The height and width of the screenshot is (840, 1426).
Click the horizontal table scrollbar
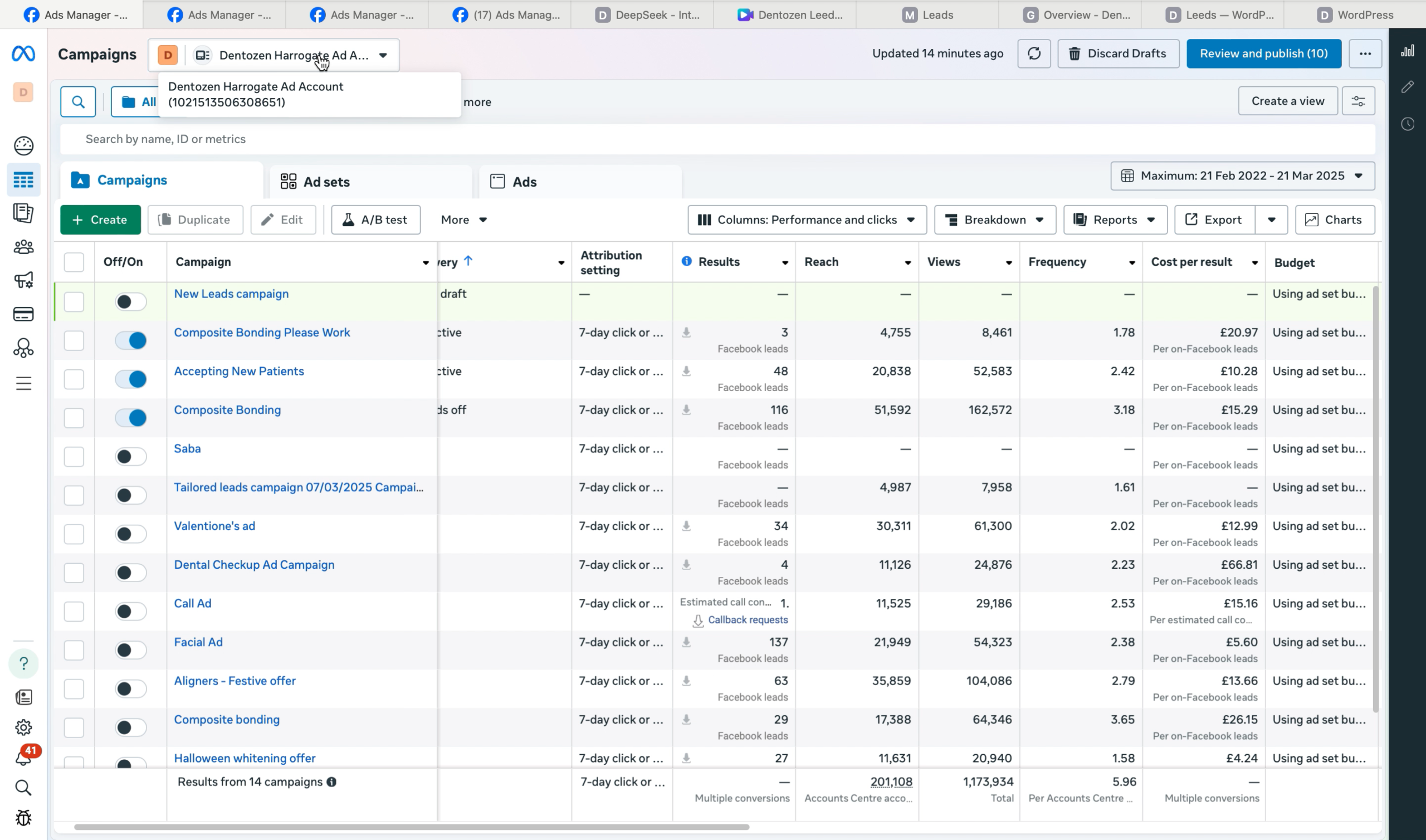click(x=412, y=827)
